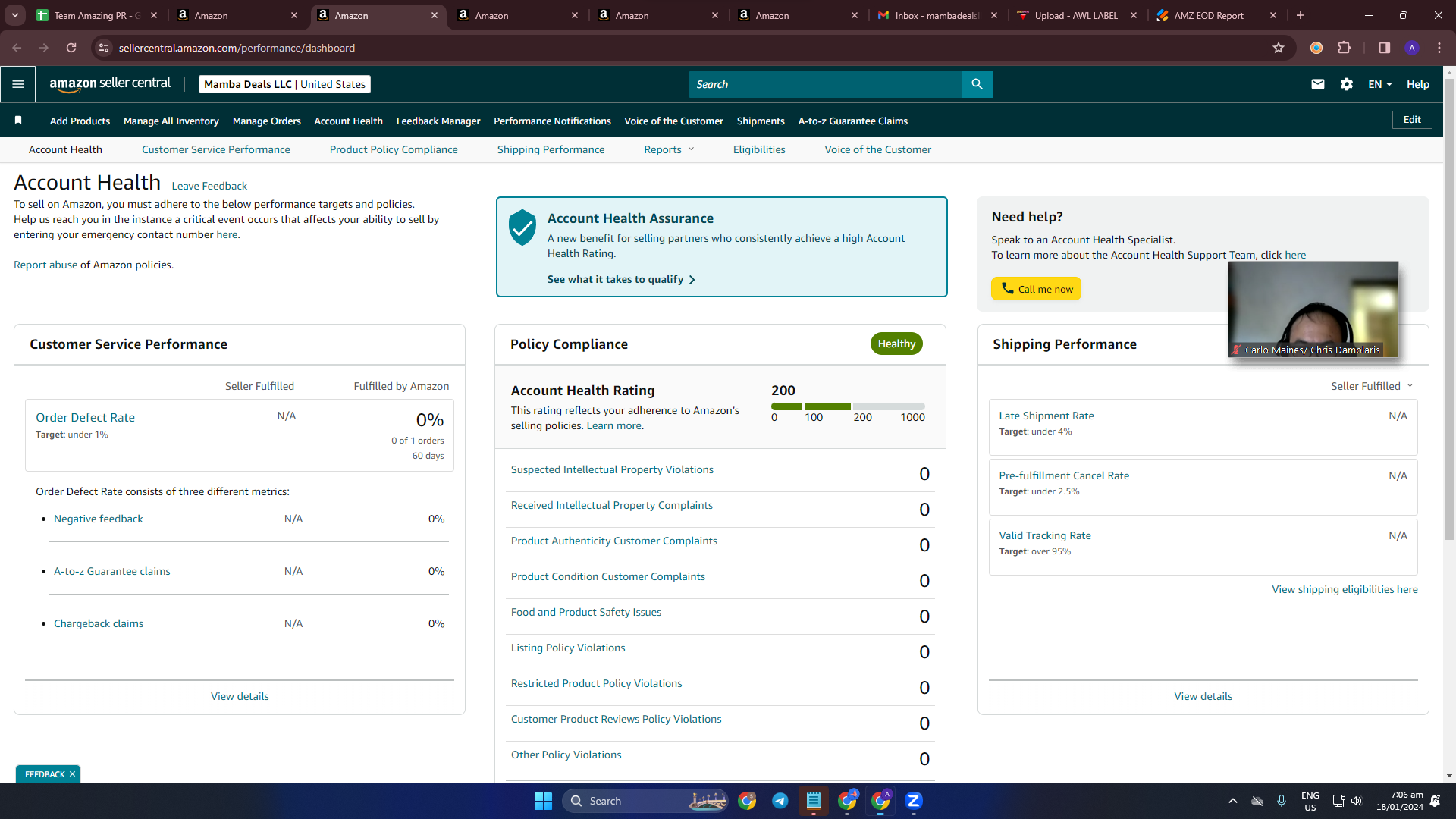Open Telegram from the taskbar
Image resolution: width=1456 pixels, height=819 pixels.
pyautogui.click(x=780, y=801)
